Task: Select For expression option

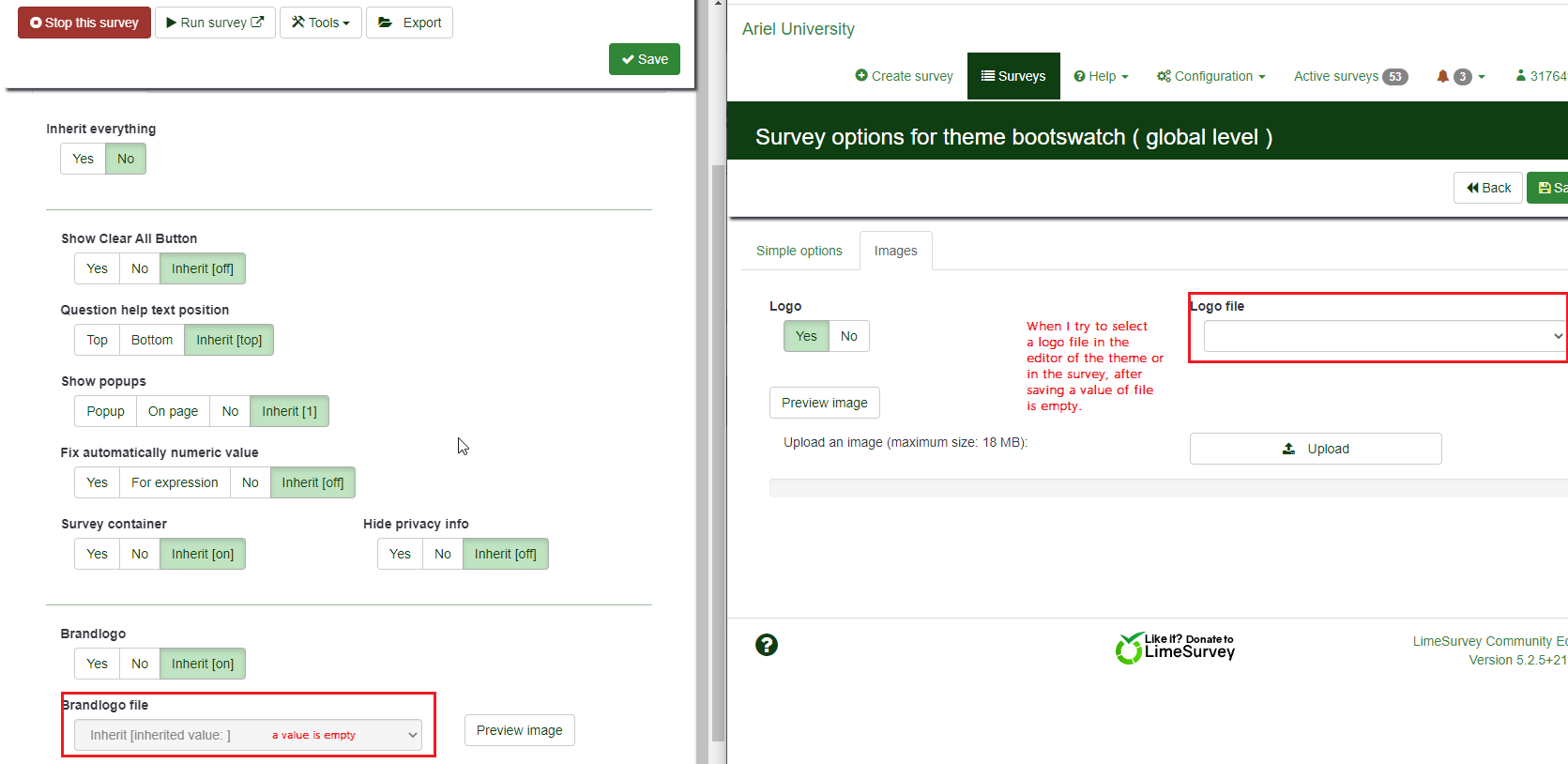Action: (175, 482)
